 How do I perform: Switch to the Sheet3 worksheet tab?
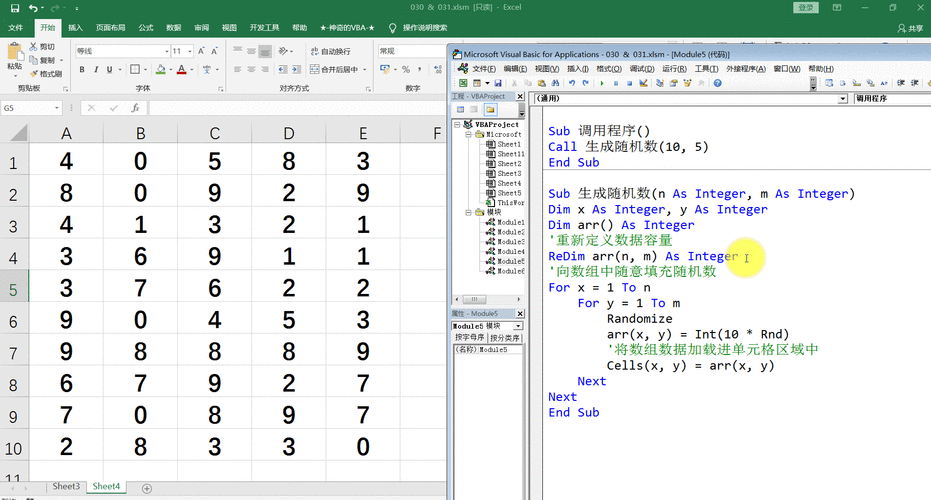[66, 486]
